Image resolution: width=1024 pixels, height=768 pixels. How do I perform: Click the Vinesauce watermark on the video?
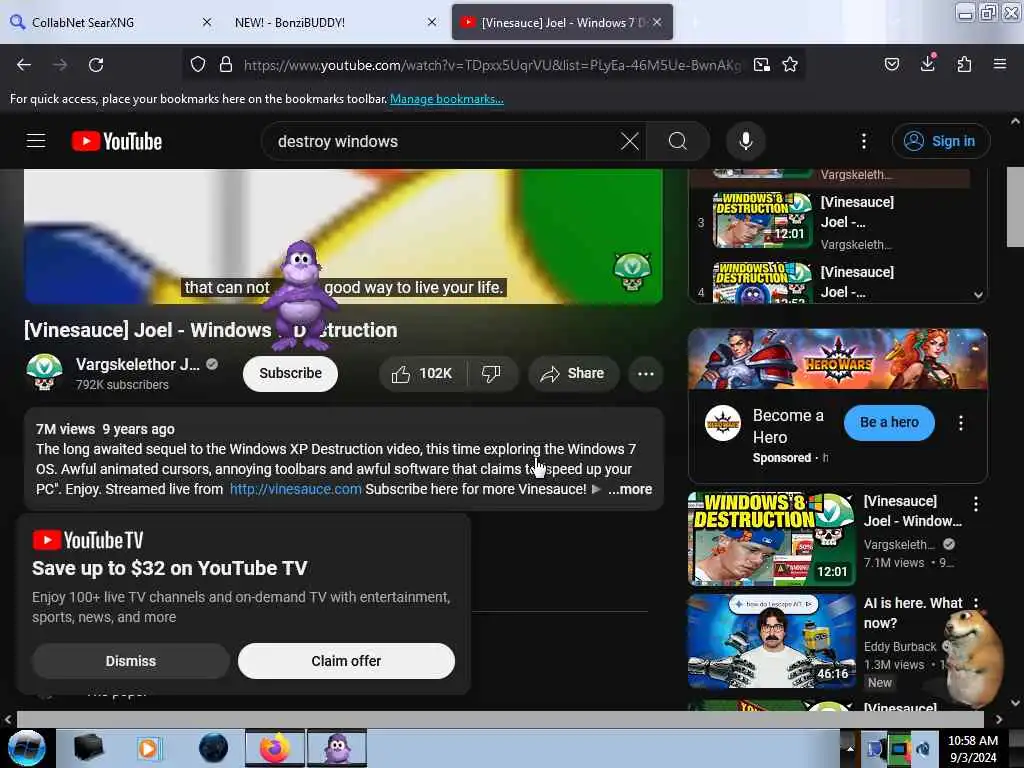click(632, 272)
